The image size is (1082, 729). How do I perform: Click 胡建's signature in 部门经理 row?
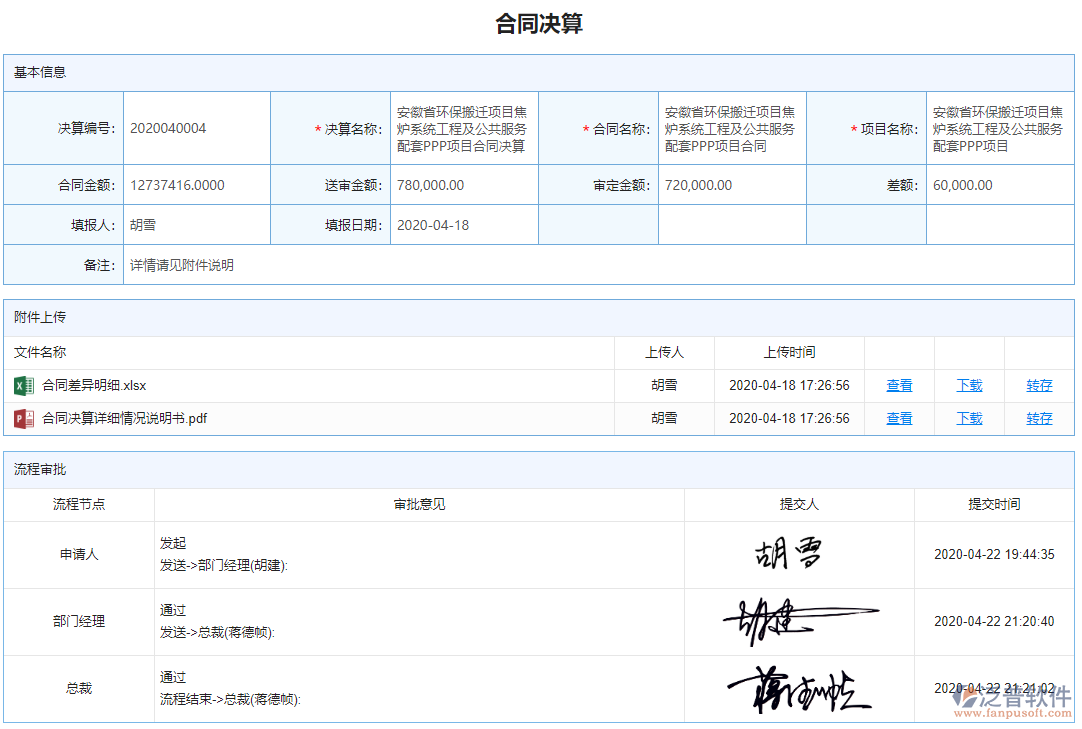pyautogui.click(x=795, y=620)
